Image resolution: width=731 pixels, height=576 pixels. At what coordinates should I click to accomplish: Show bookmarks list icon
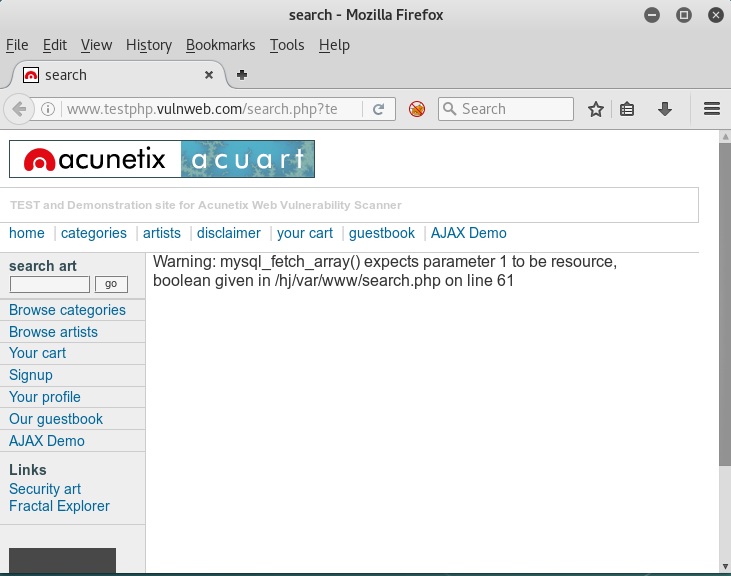coord(627,109)
